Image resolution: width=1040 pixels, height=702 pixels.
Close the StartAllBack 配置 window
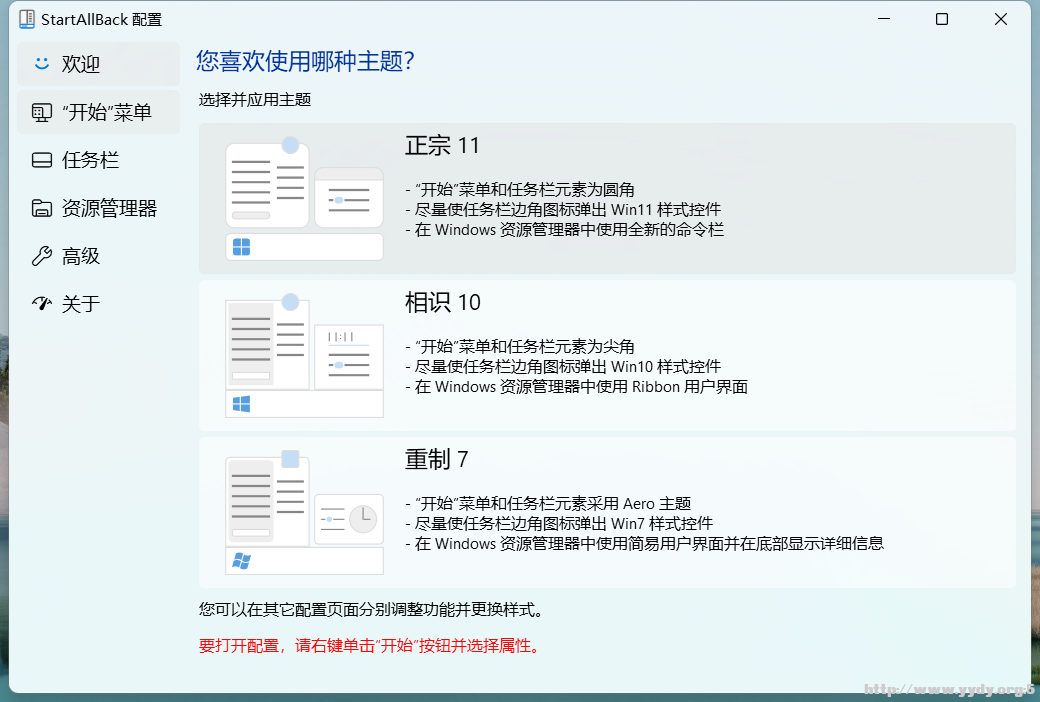1001,19
